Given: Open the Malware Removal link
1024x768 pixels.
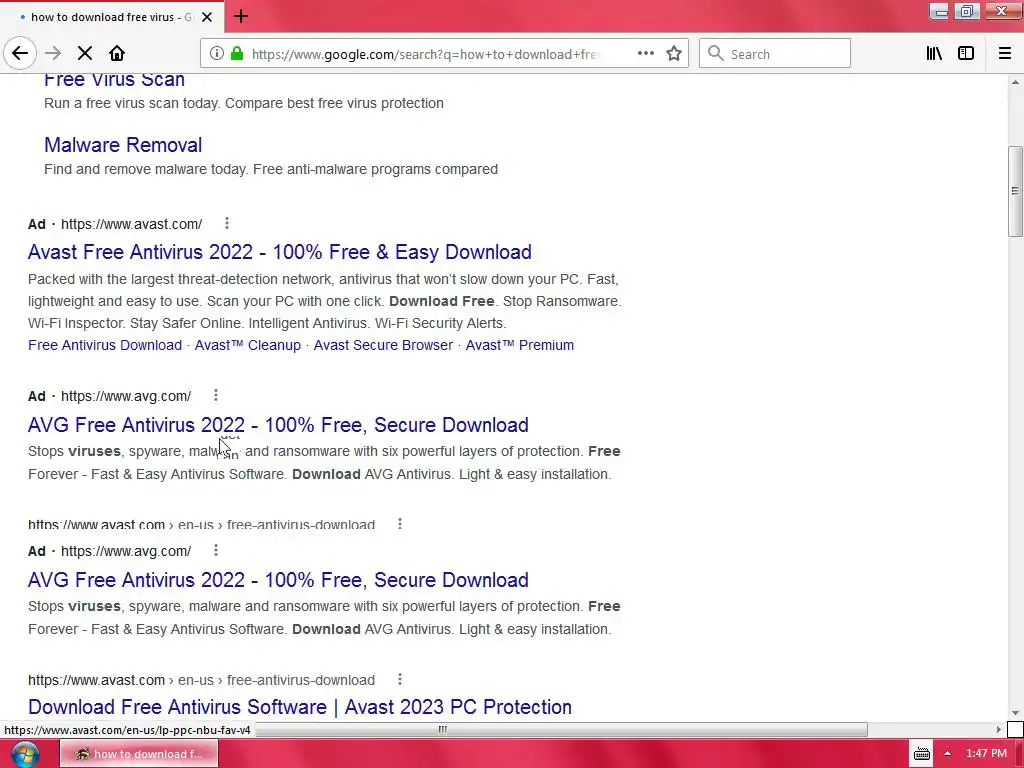Looking at the screenshot, I should pyautogui.click(x=123, y=145).
